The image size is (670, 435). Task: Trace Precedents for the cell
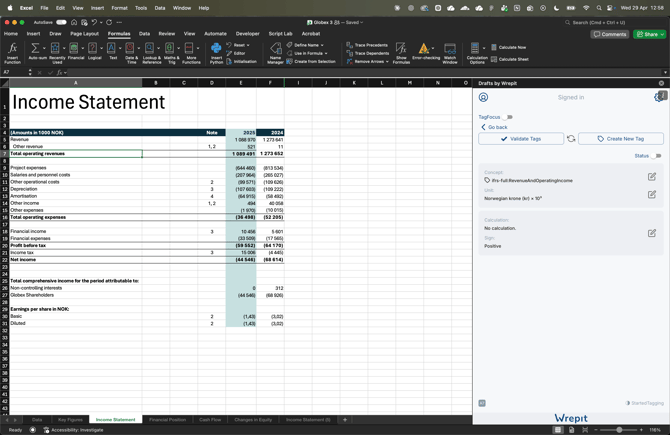coord(367,45)
